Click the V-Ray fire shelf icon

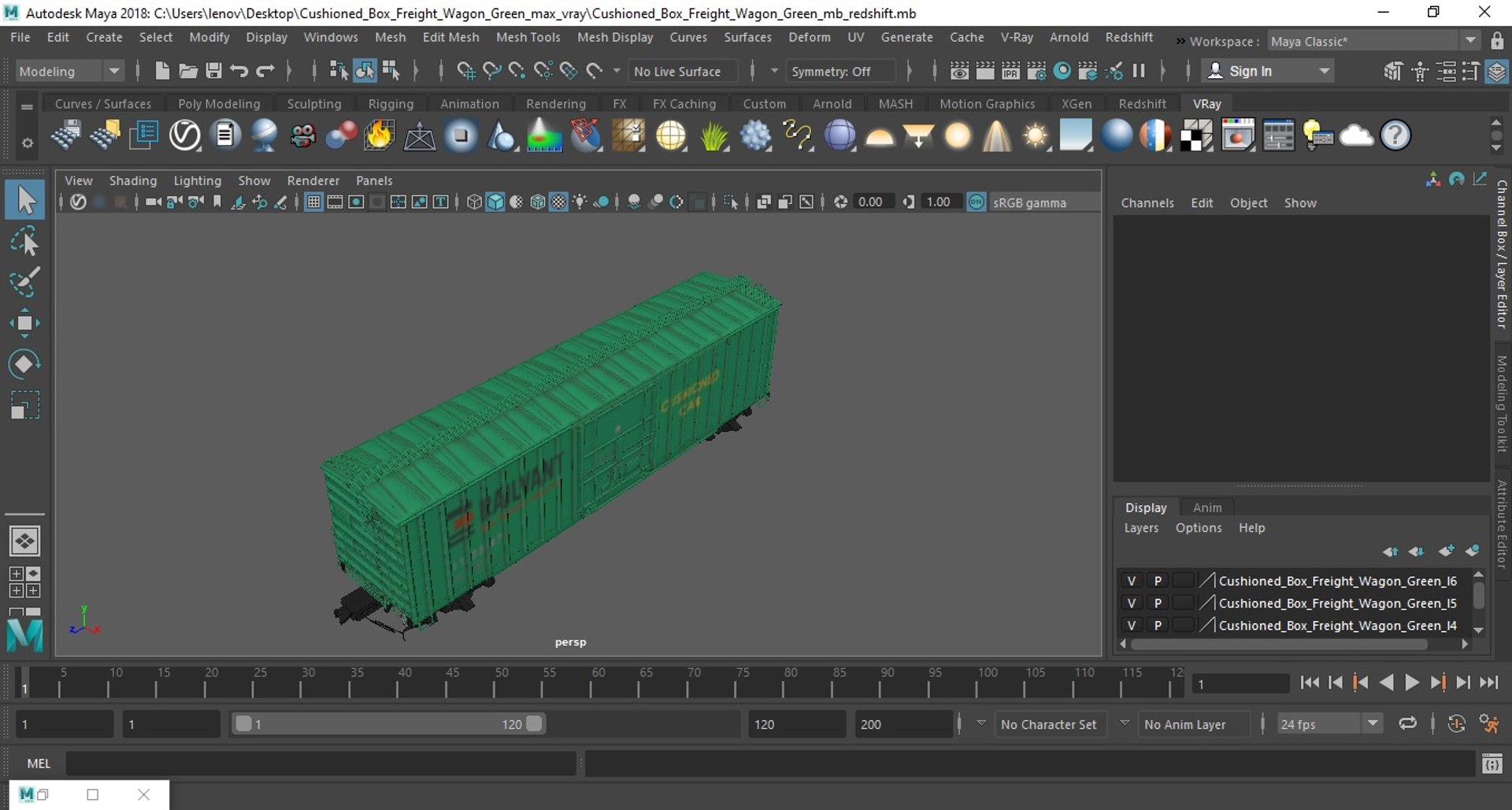coord(379,136)
